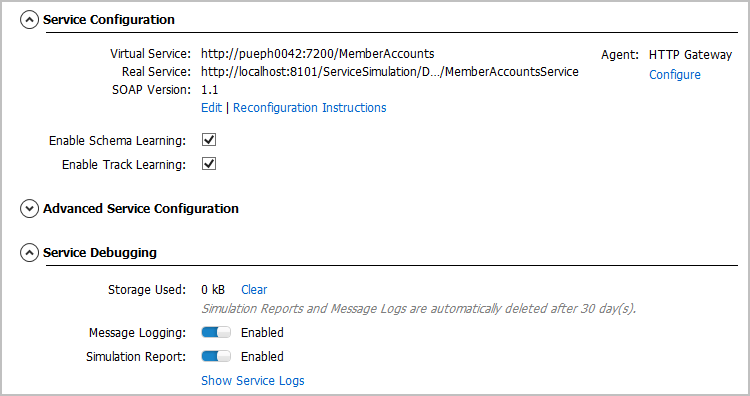This screenshot has width=750, height=396.
Task: Turn off the Message Logging toggle
Action: 216,332
